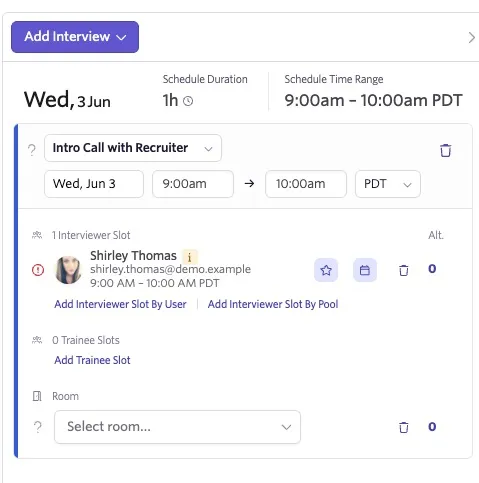
Task: Open calendar icon for Shirley Thomas
Action: click(365, 270)
